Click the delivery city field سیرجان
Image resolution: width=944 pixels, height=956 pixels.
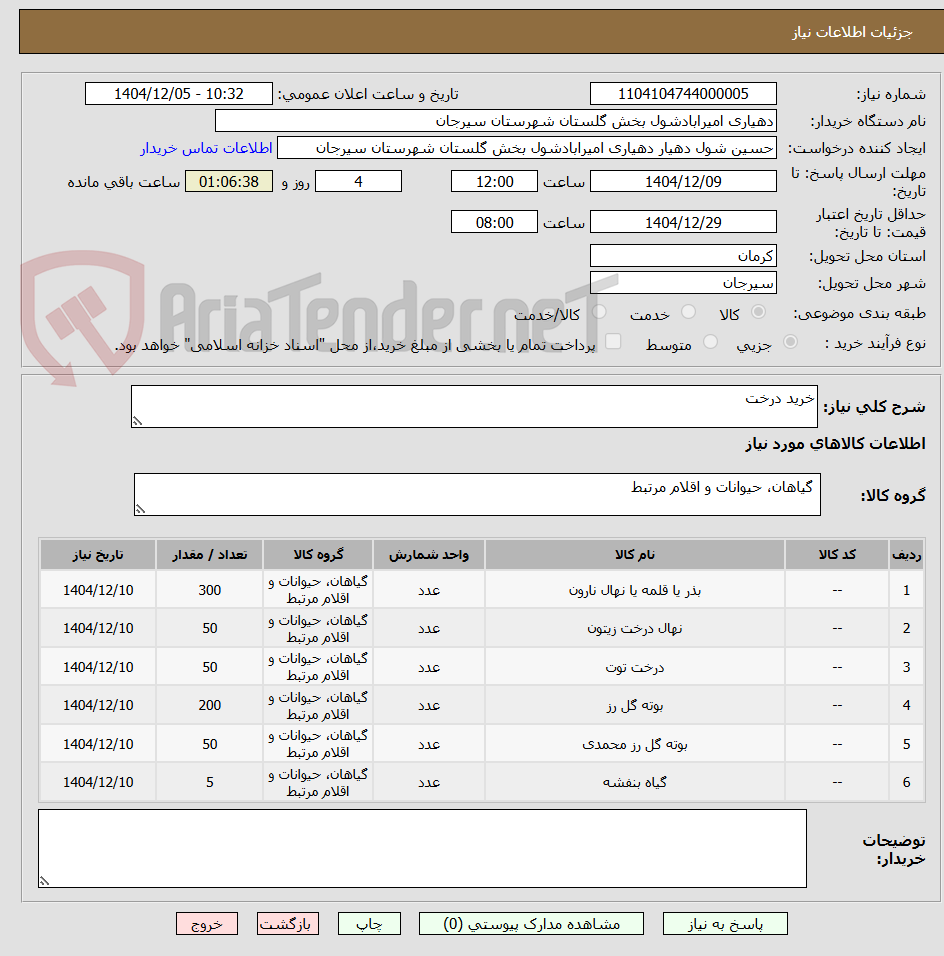[683, 283]
